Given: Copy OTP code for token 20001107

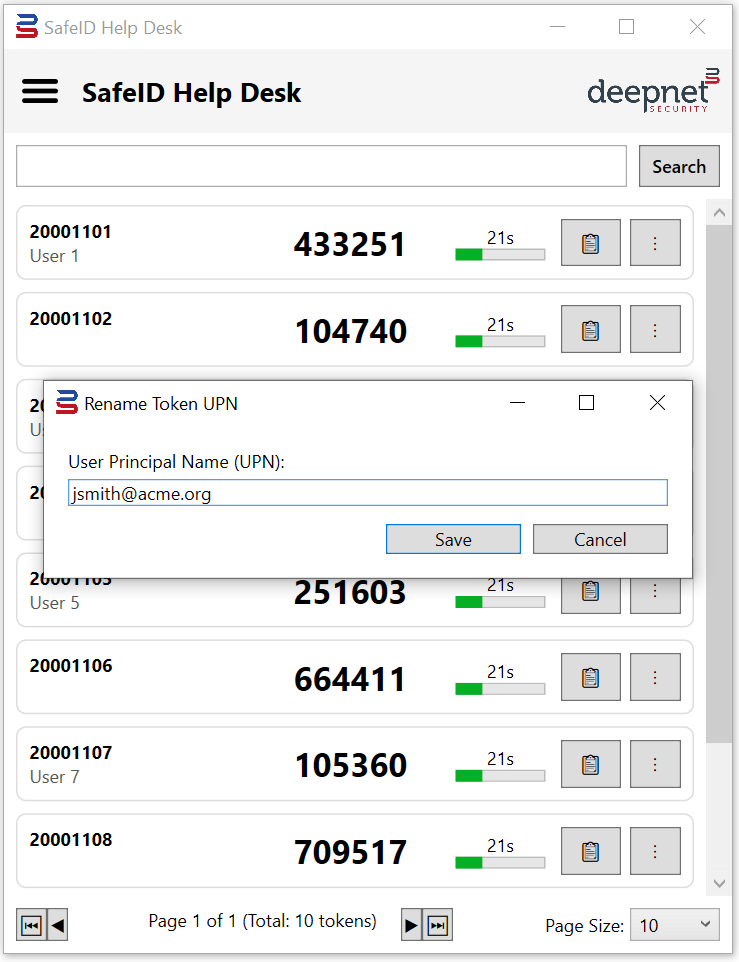Looking at the screenshot, I should click(x=591, y=764).
